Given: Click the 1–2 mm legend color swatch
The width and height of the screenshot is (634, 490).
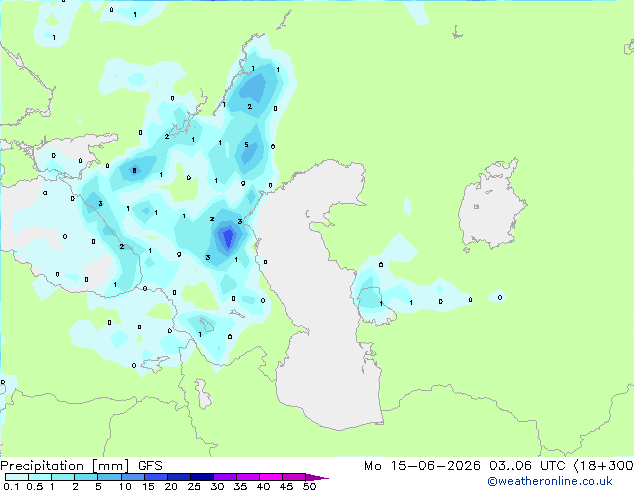Looking at the screenshot, I should [63, 477].
